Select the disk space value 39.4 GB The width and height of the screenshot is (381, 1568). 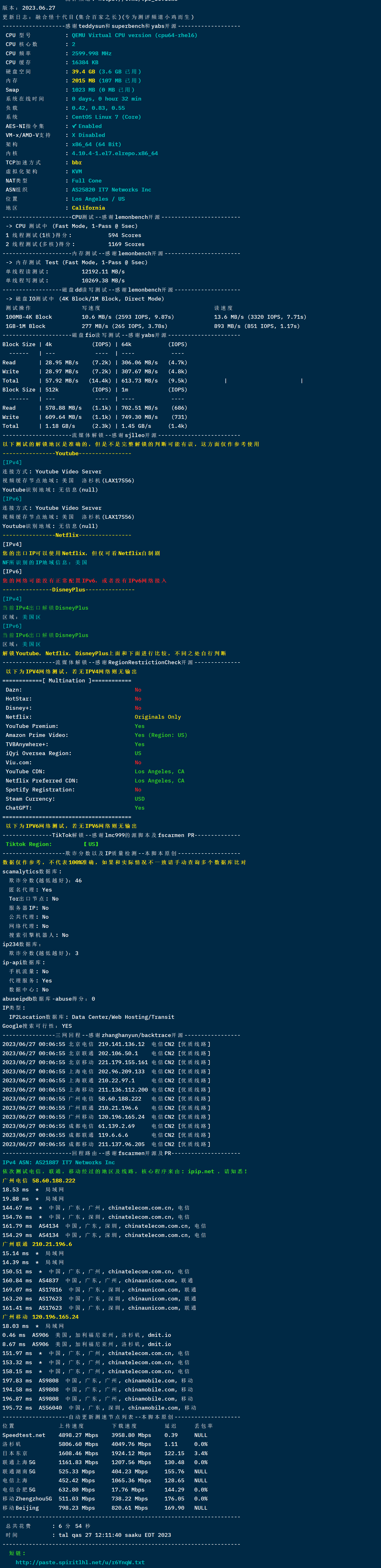click(x=83, y=72)
